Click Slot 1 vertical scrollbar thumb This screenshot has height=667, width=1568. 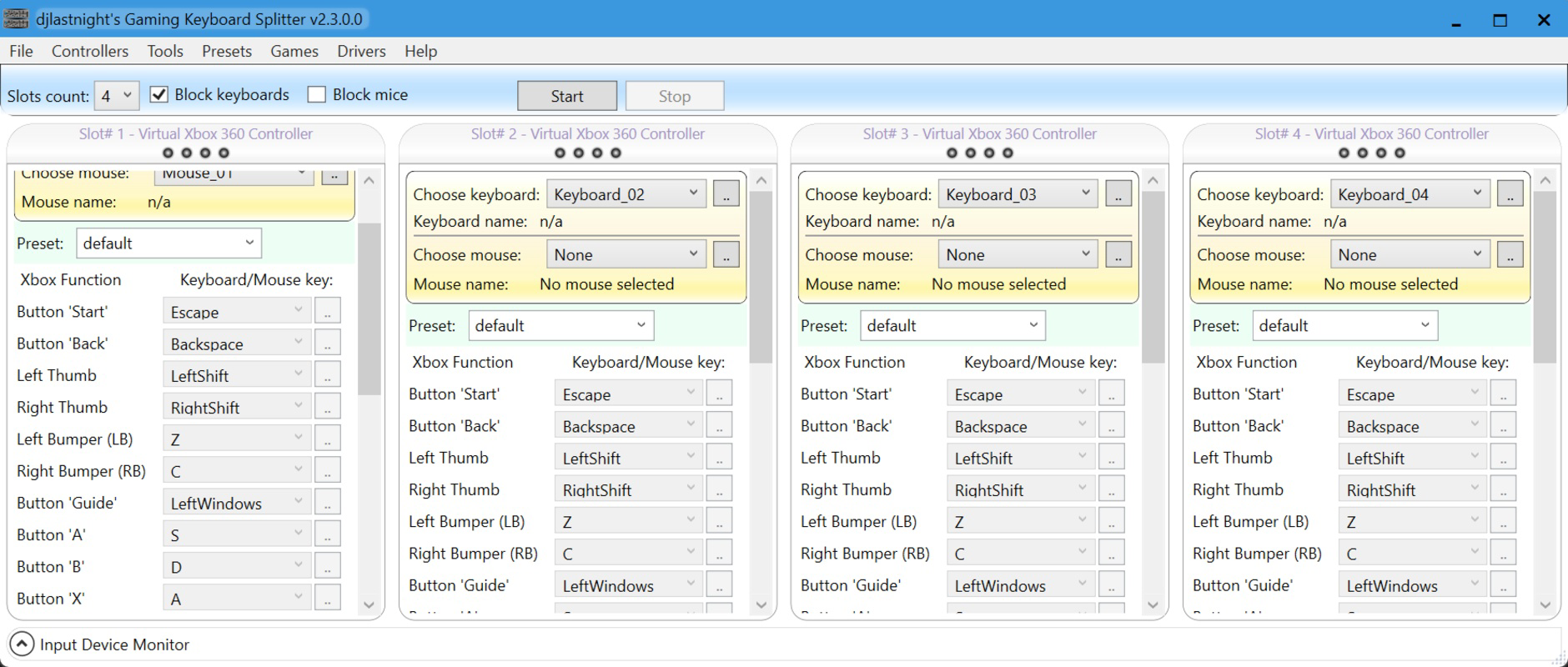click(369, 308)
